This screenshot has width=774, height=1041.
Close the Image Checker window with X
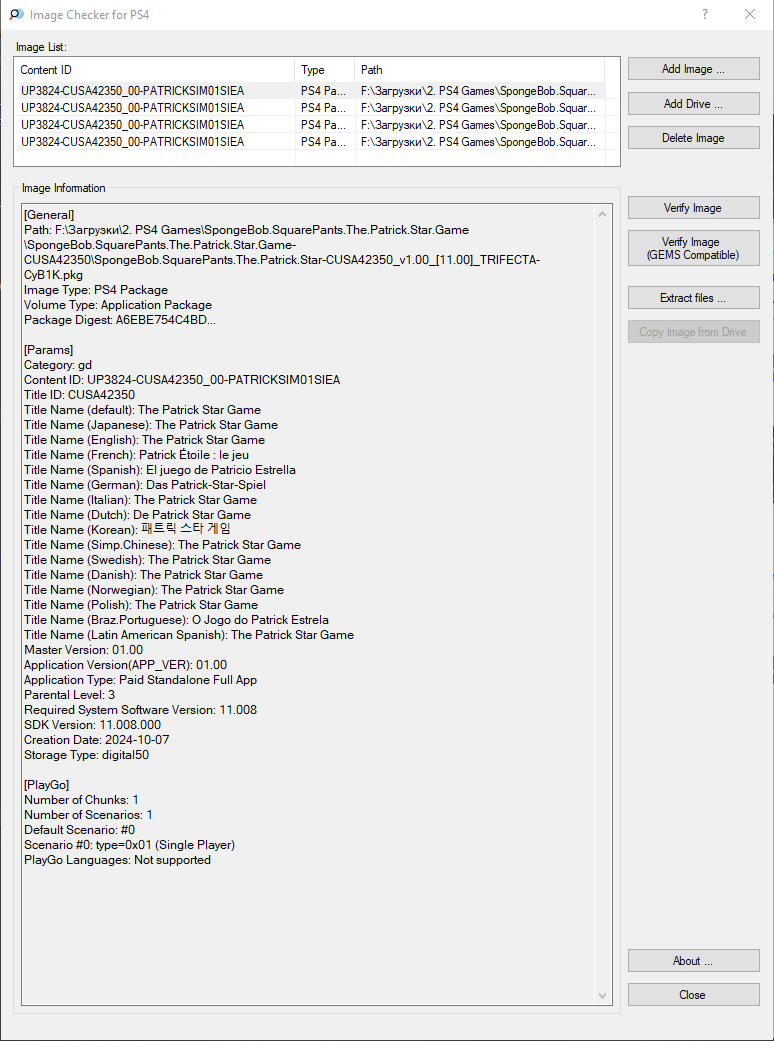point(750,14)
